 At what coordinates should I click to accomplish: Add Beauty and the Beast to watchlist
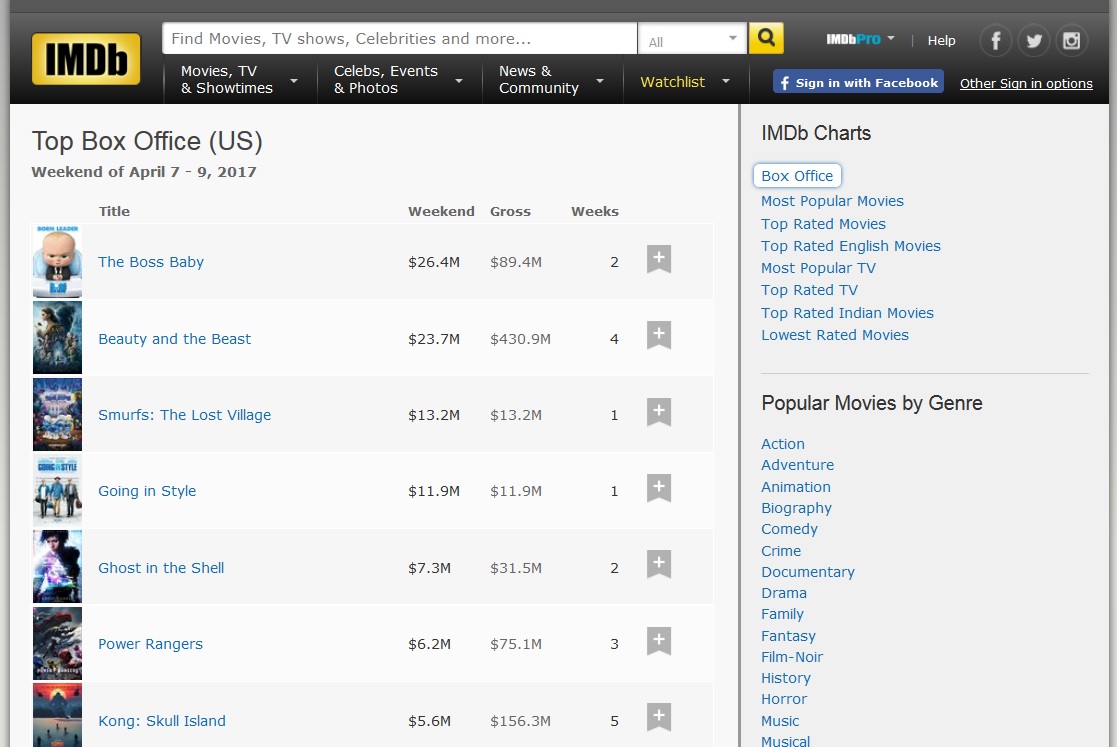coord(659,335)
